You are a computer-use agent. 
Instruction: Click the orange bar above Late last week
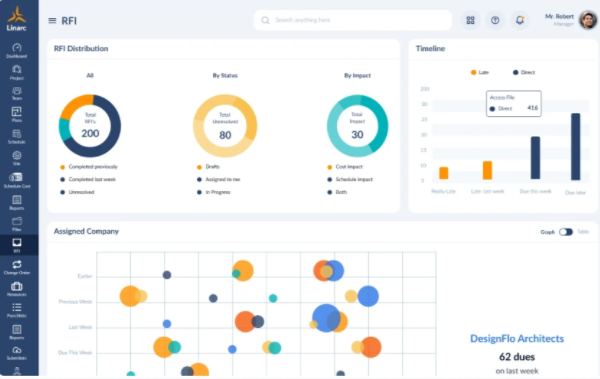(x=487, y=170)
